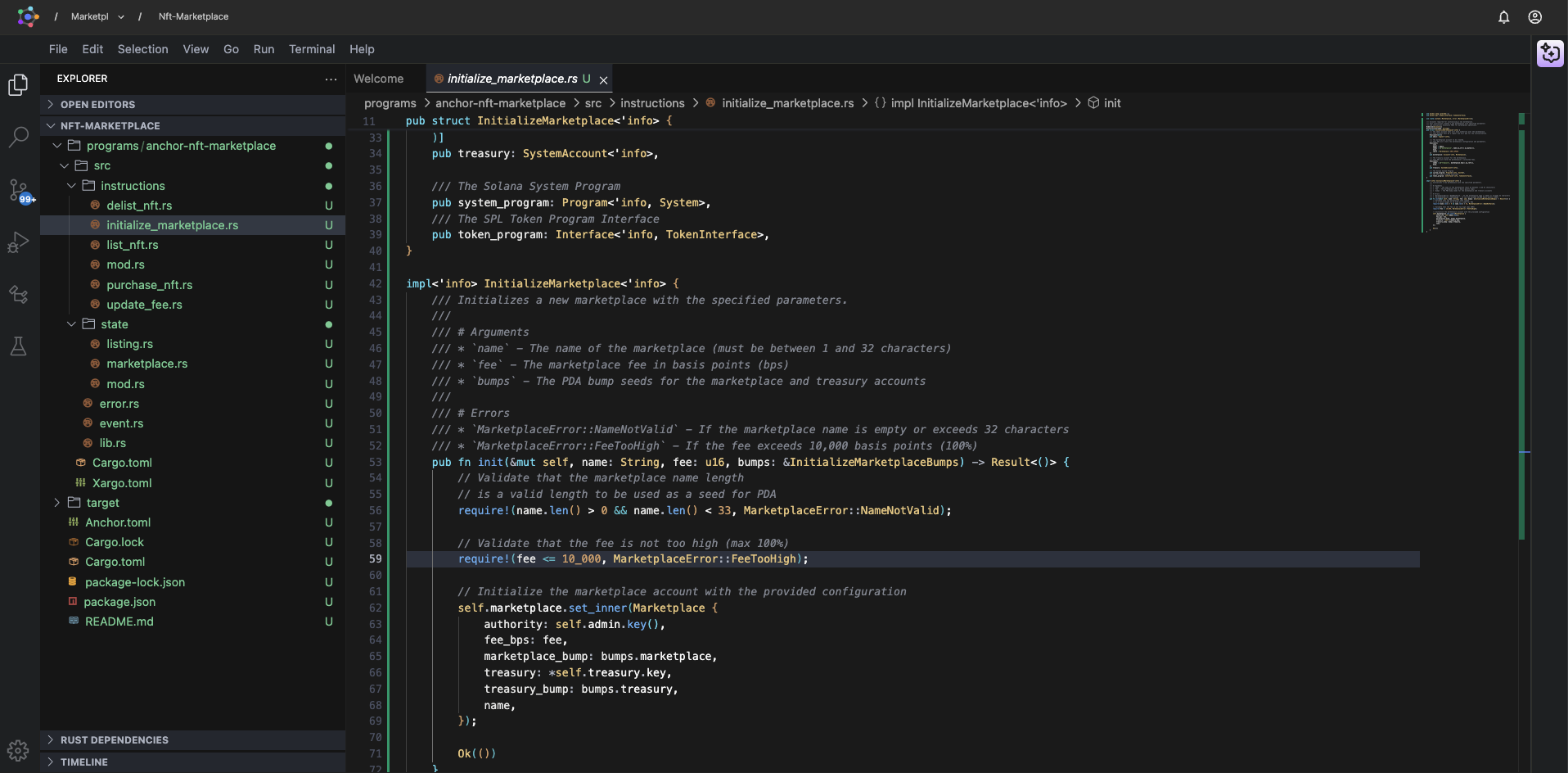
Task: Open the Extensions view in activity bar
Action: pos(18,294)
